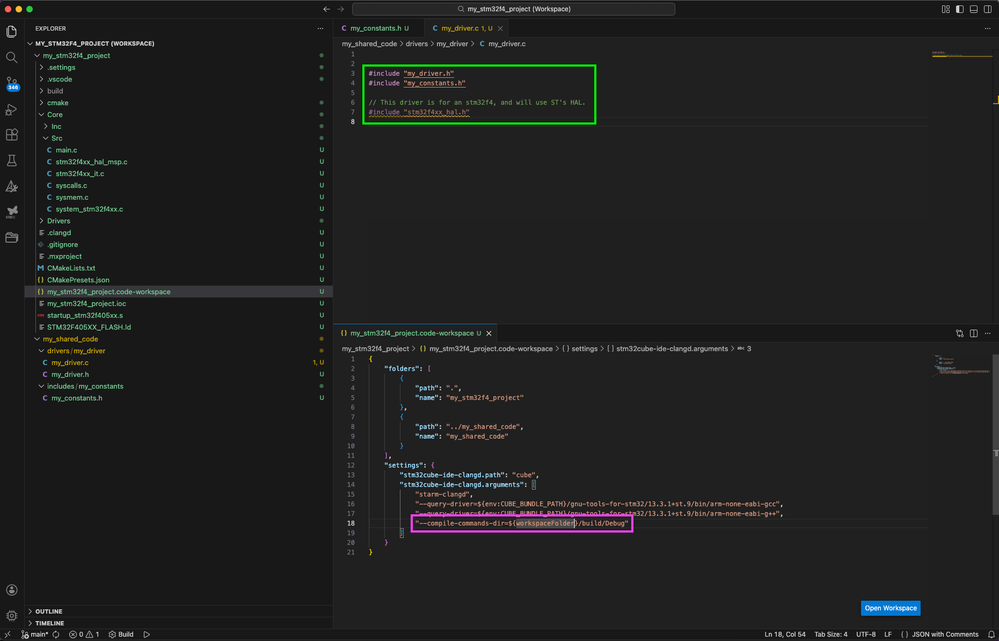
Task: Toggle the primary side bar visibility
Action: pos(959,9)
